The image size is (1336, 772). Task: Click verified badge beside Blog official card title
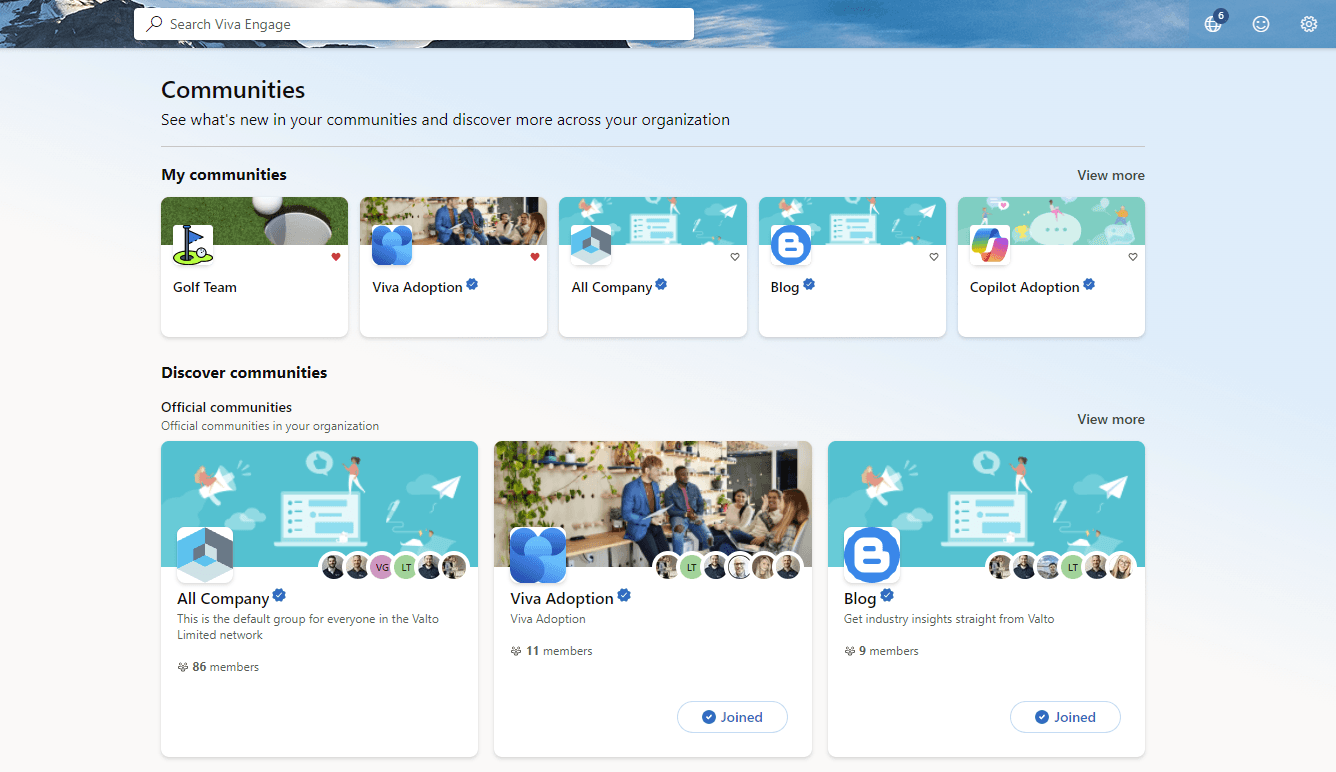tap(886, 596)
